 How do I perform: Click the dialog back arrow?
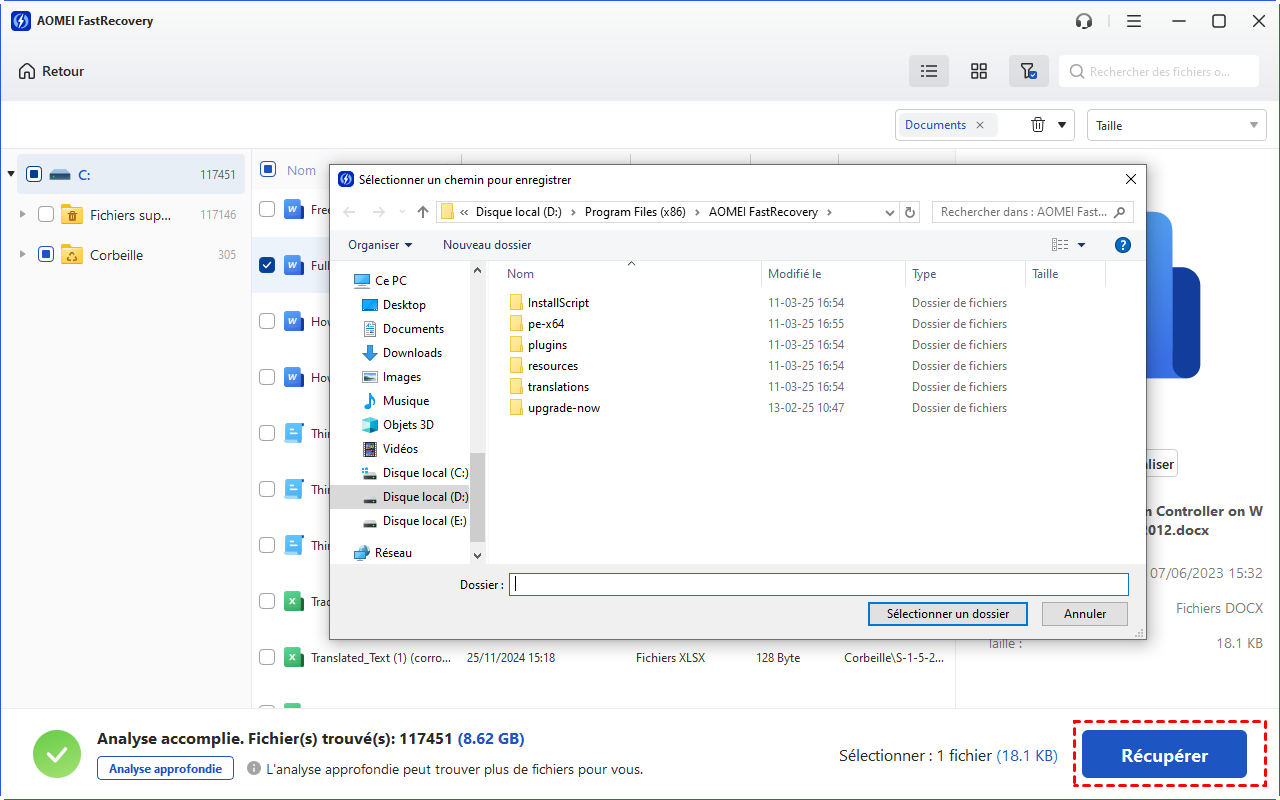click(x=349, y=212)
